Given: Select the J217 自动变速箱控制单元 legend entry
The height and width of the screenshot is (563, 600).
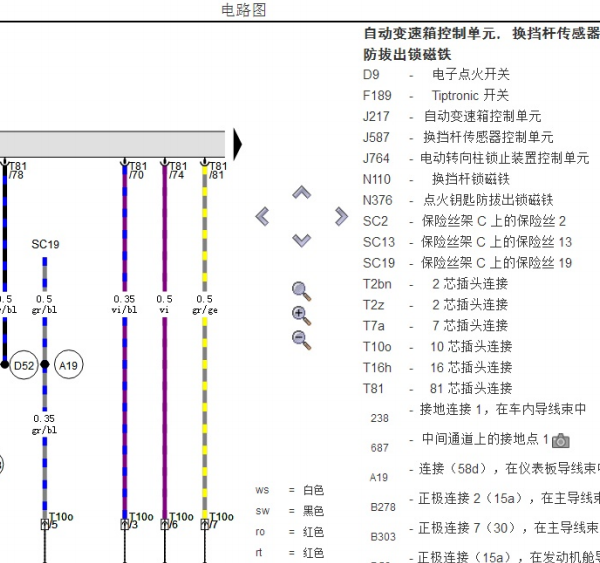Looking at the screenshot, I should (452, 116).
